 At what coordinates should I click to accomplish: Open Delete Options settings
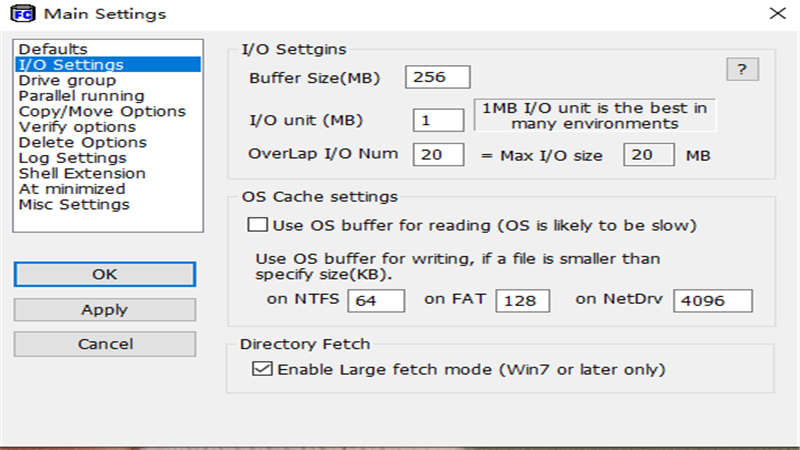pyautogui.click(x=82, y=142)
